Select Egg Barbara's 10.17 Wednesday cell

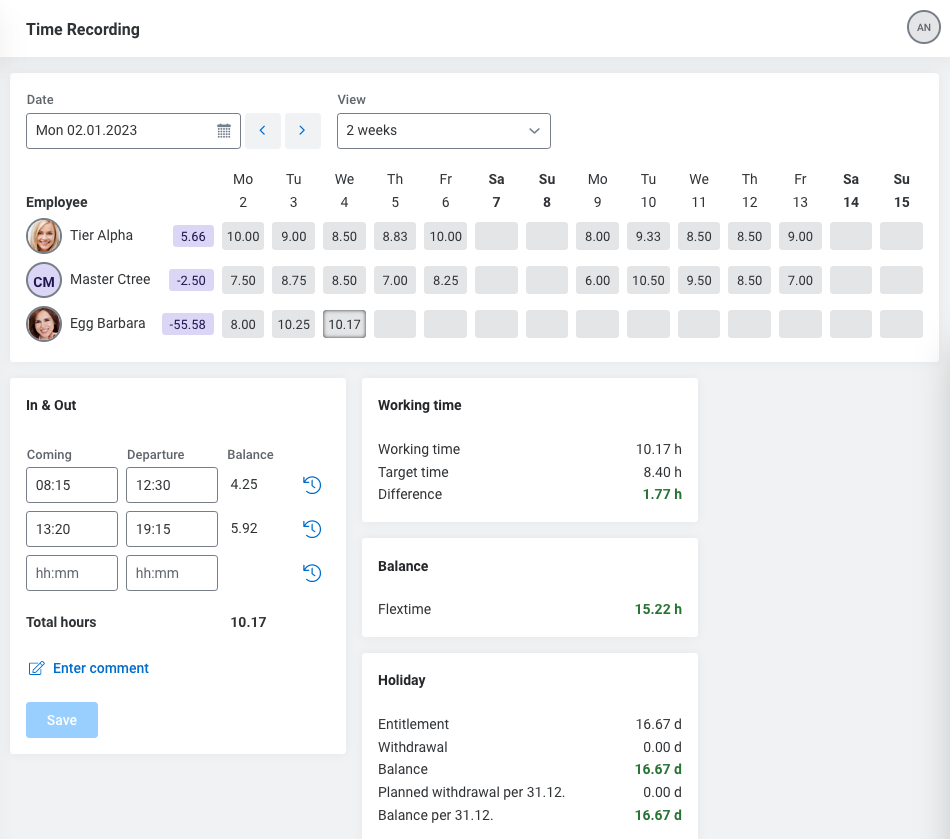coord(344,324)
